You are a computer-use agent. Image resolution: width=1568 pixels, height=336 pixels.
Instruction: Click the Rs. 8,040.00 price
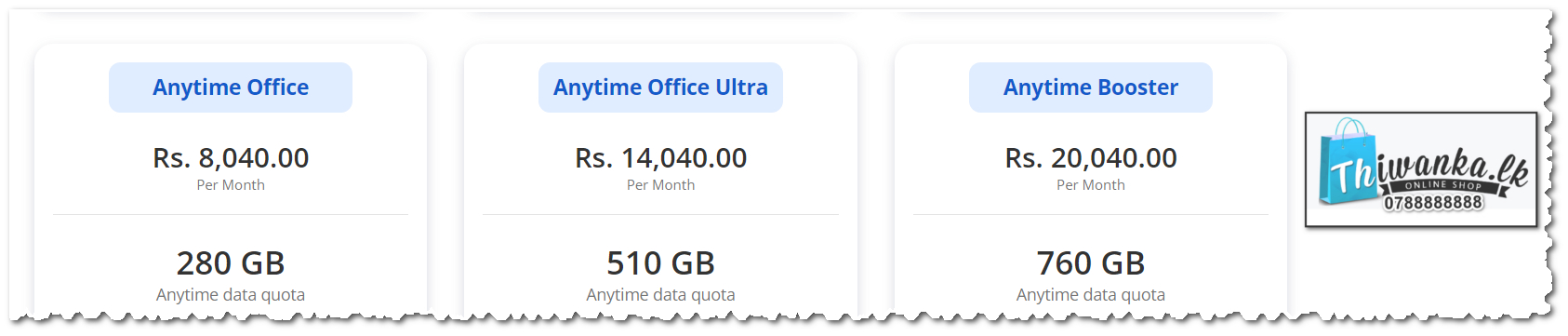tap(231, 158)
